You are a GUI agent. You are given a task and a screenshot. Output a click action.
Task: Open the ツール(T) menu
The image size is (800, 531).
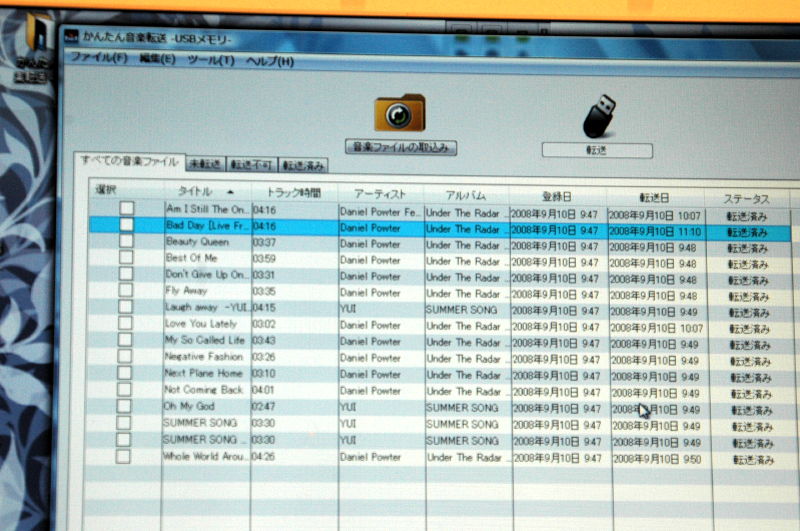(x=210, y=60)
